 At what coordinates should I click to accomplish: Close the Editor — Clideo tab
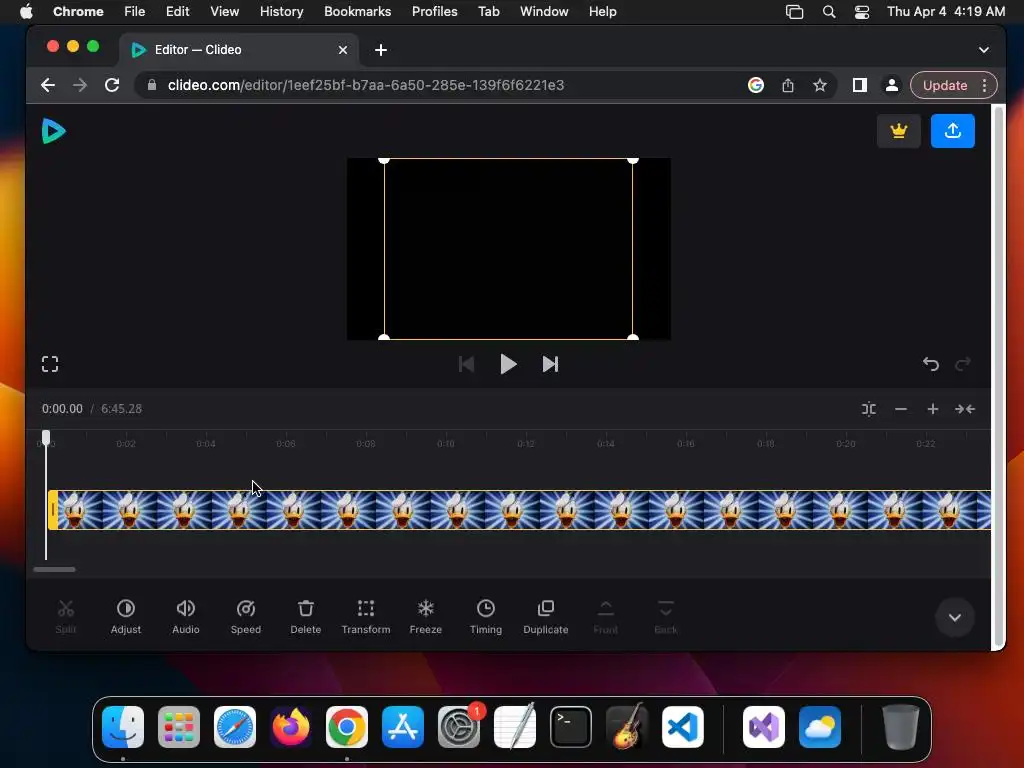tap(343, 50)
